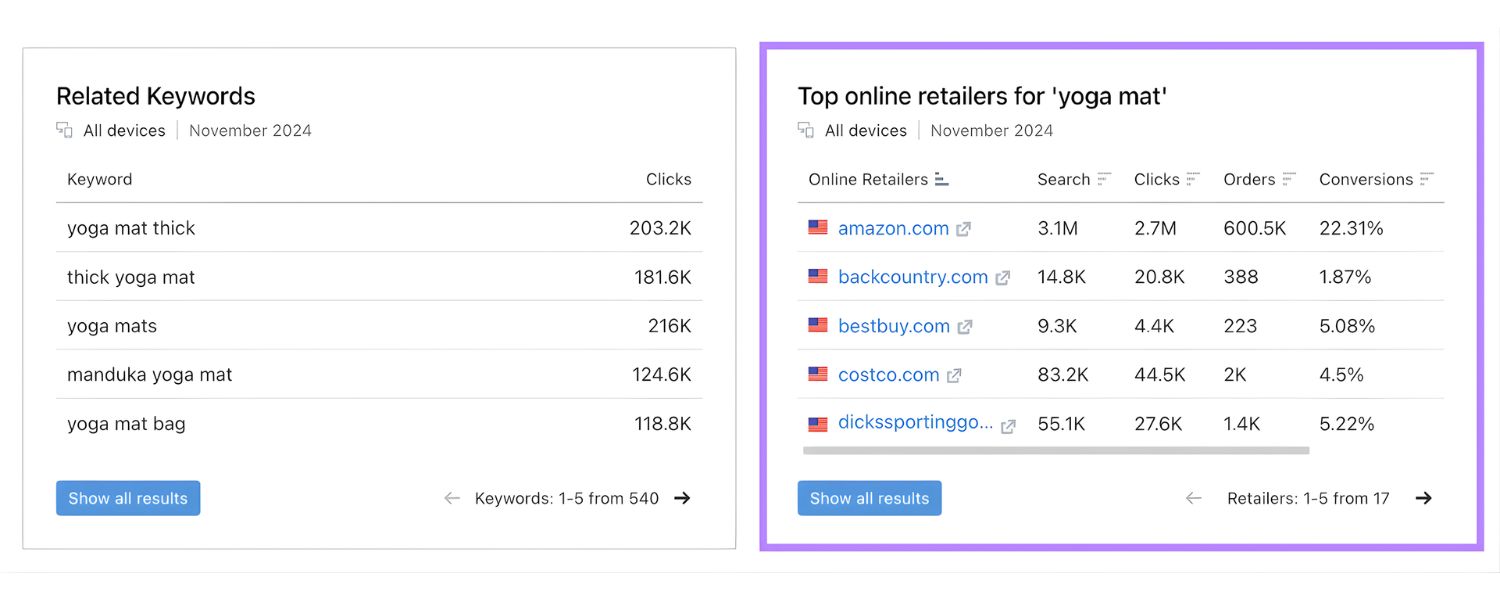Open the backcountry.com retailer link

coord(912,277)
